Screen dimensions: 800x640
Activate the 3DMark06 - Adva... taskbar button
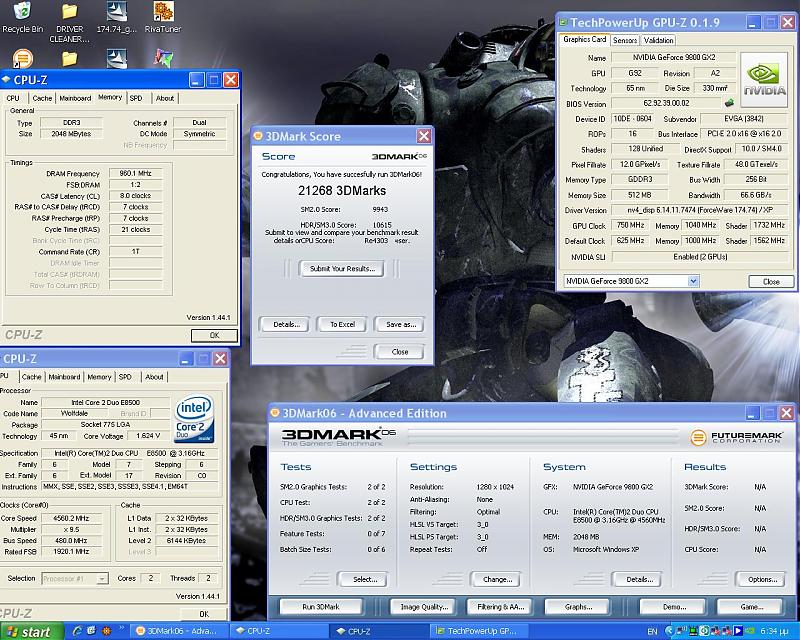point(177,631)
